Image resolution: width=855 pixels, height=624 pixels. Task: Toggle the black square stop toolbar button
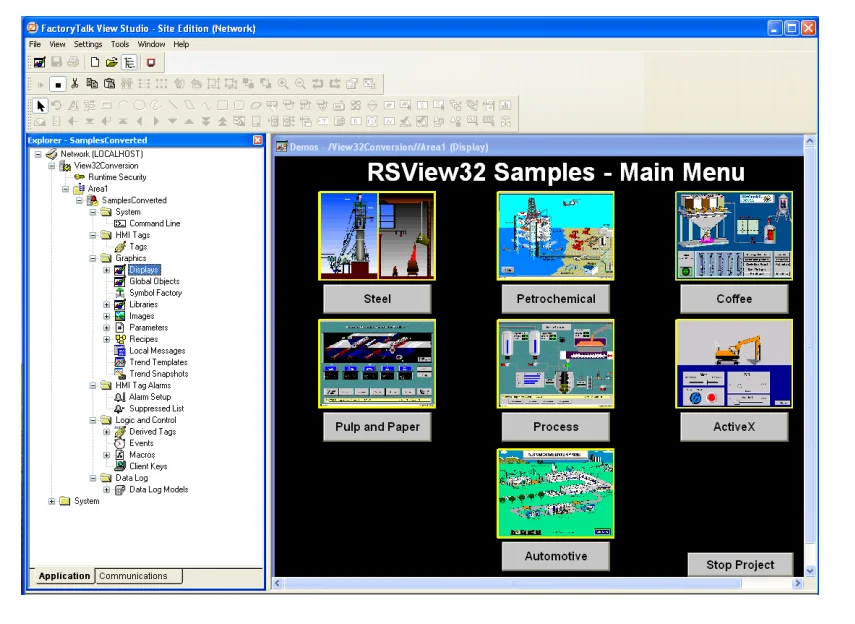pos(58,84)
